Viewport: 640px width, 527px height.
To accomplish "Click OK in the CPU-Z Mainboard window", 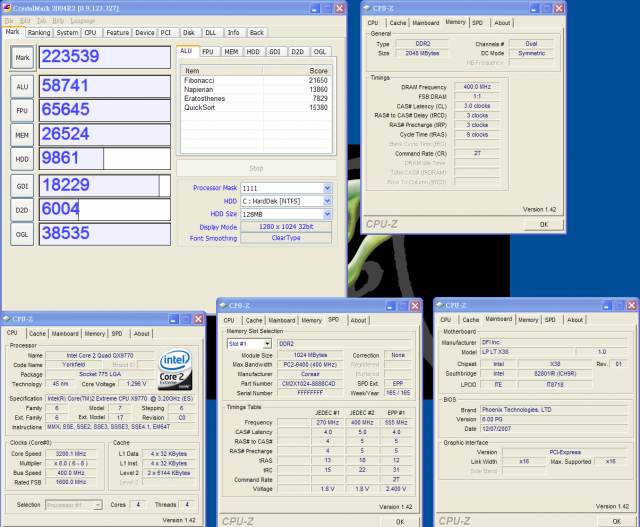I will [616, 521].
